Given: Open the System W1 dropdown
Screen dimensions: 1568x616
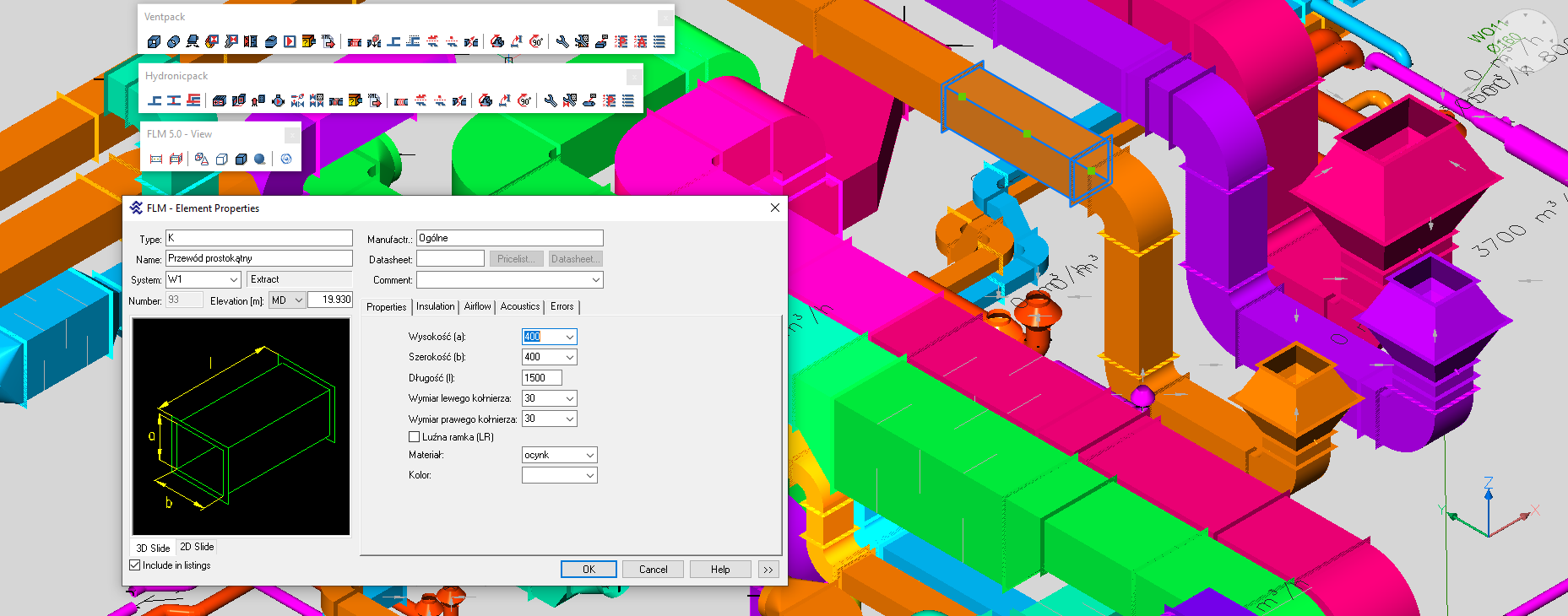Looking at the screenshot, I should [234, 279].
